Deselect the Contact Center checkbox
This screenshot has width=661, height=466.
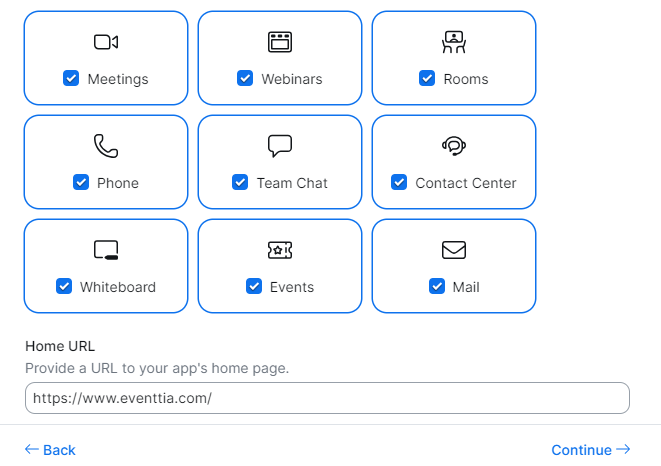pos(399,183)
